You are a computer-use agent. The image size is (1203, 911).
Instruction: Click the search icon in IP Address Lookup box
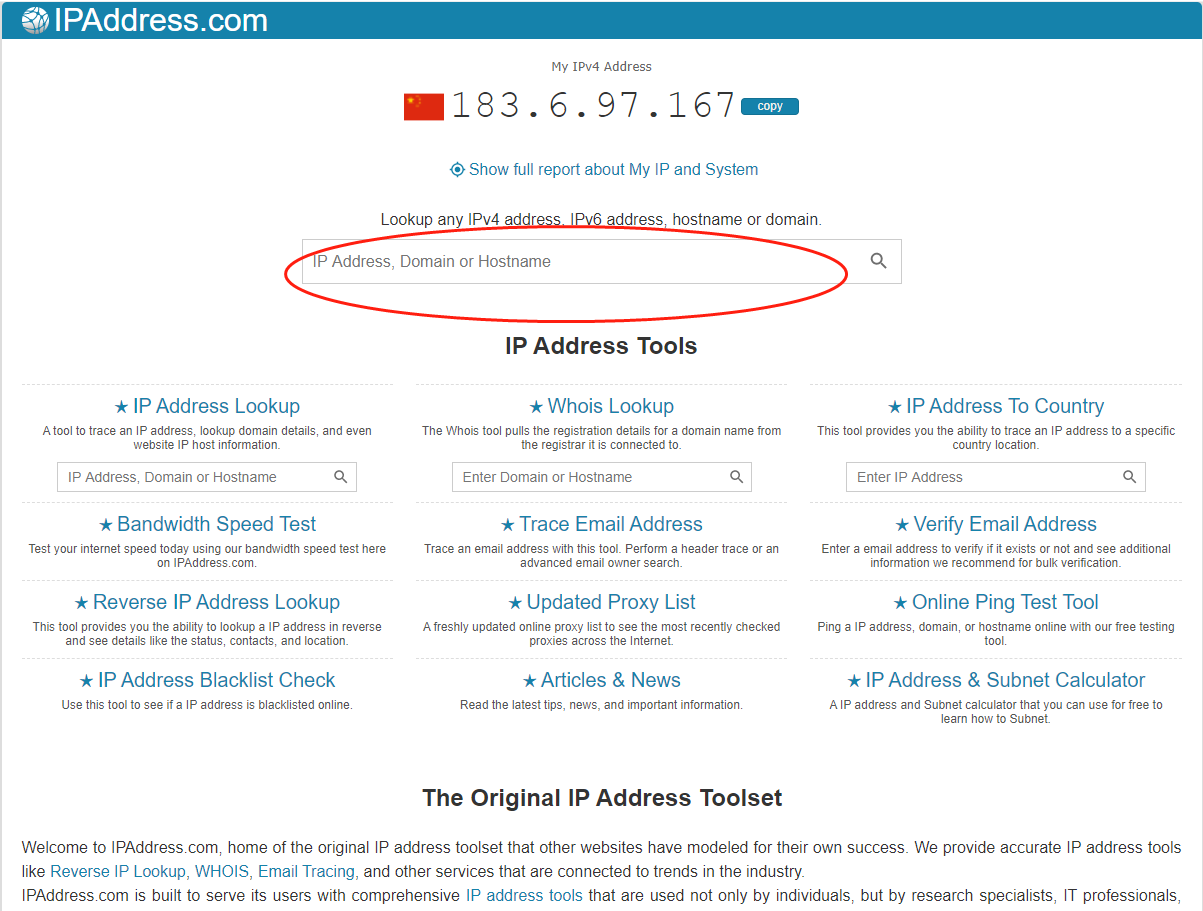(x=341, y=477)
